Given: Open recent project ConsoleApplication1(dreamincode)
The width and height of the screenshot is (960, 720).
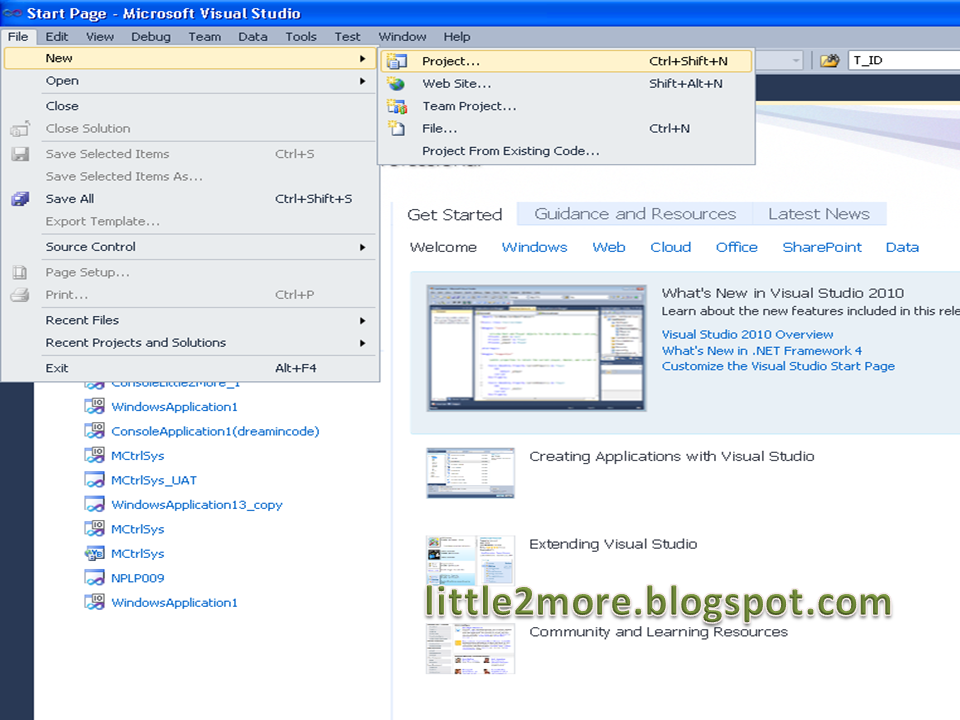Looking at the screenshot, I should [215, 431].
